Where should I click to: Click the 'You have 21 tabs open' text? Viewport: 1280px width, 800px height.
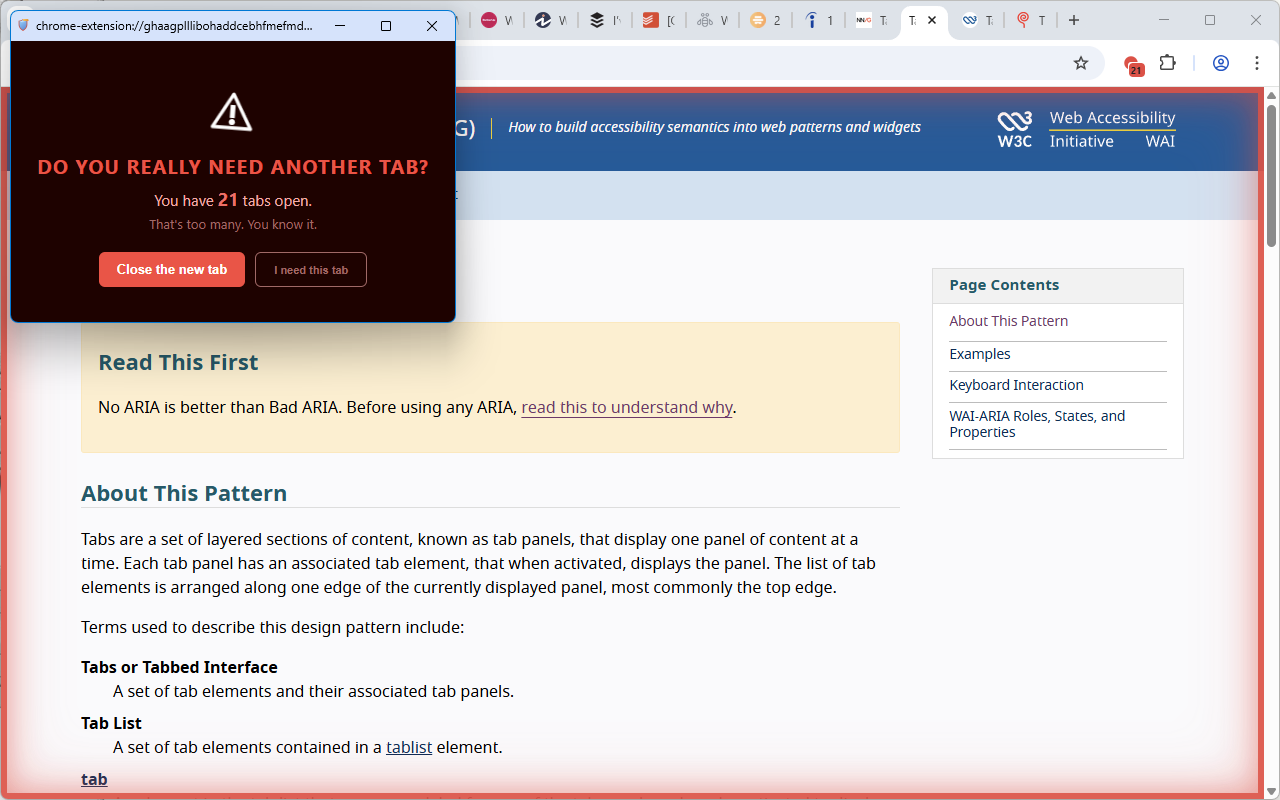pos(233,200)
